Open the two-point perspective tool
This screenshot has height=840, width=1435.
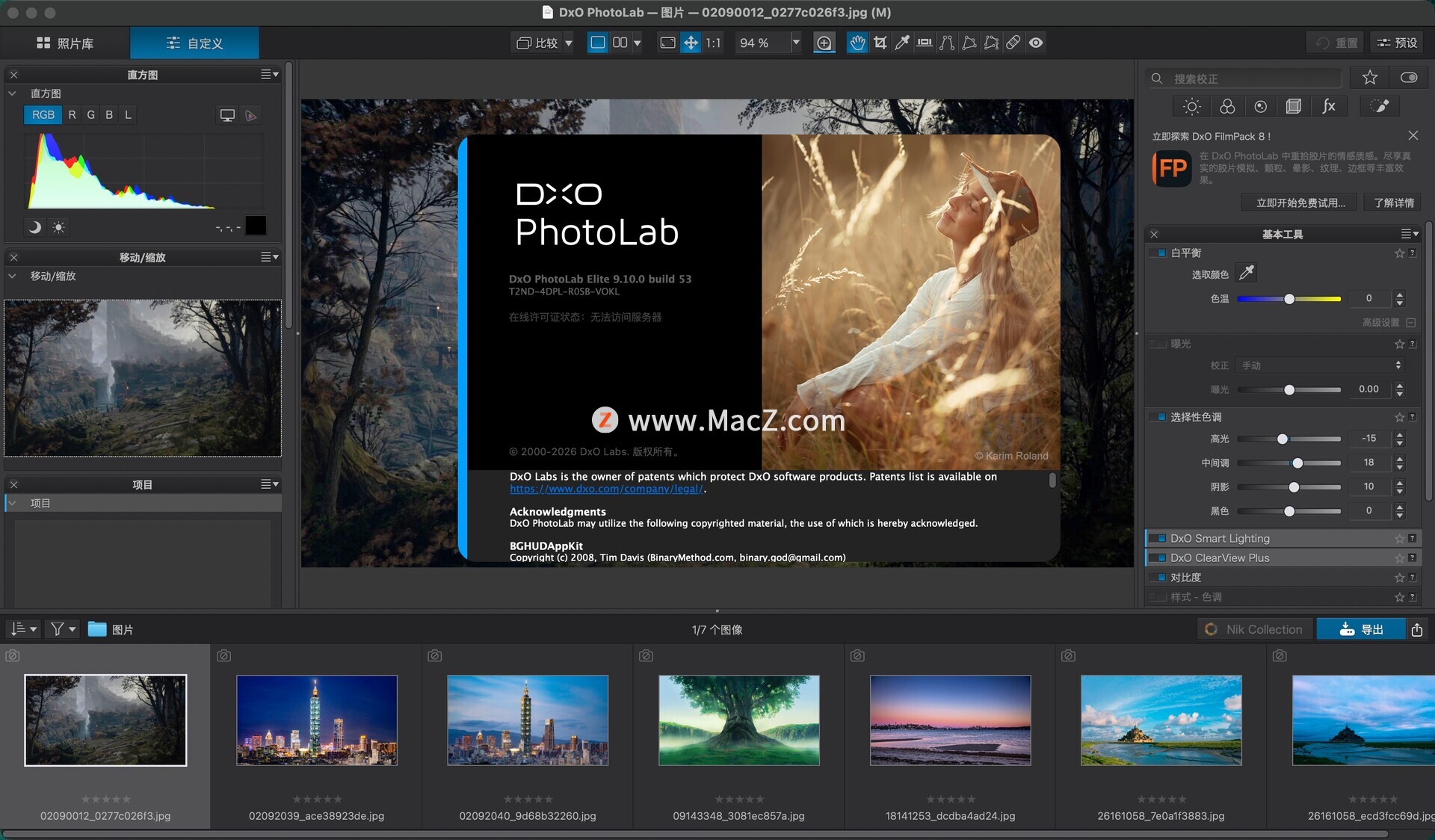click(947, 43)
